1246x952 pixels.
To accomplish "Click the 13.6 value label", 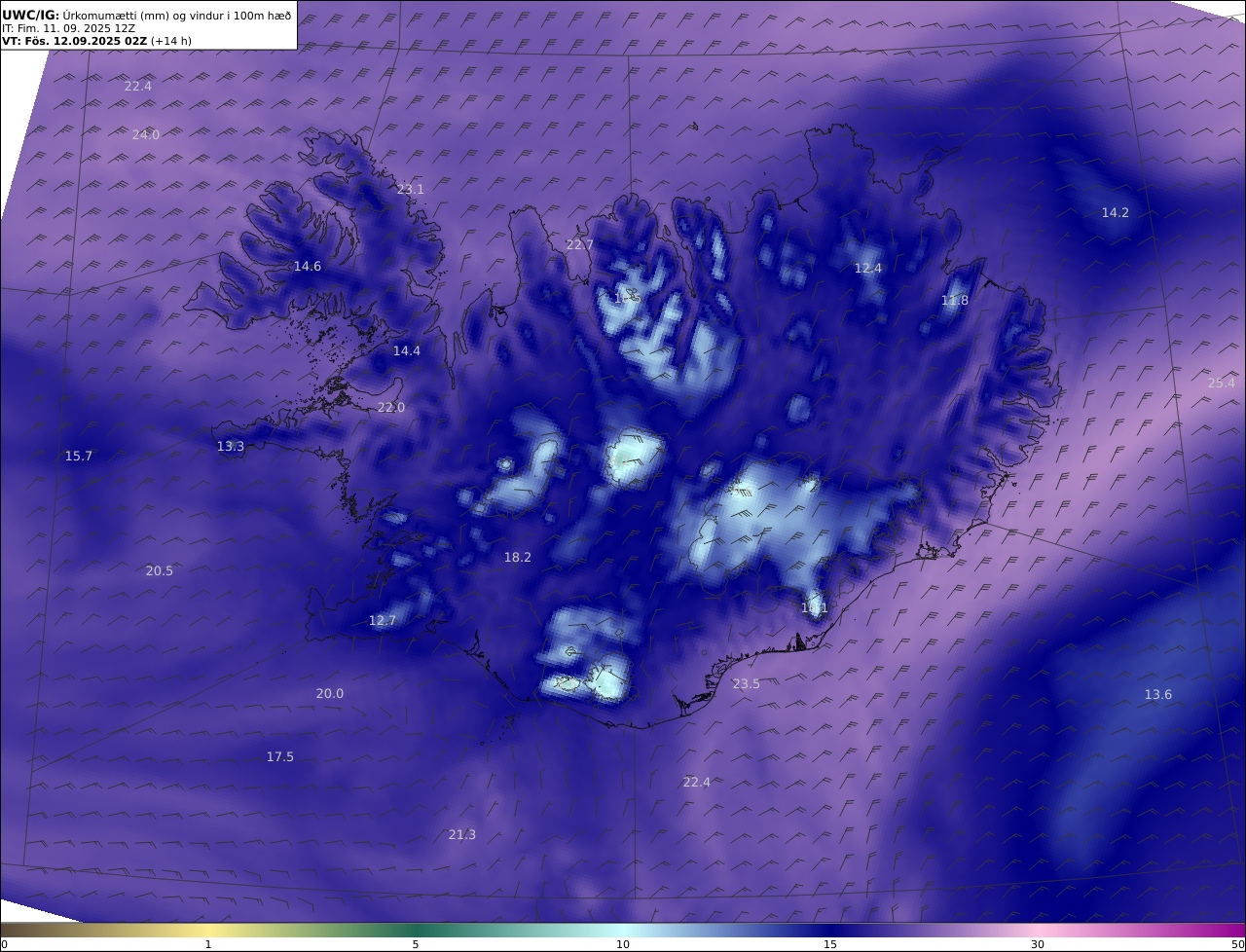I will pyautogui.click(x=1158, y=694).
